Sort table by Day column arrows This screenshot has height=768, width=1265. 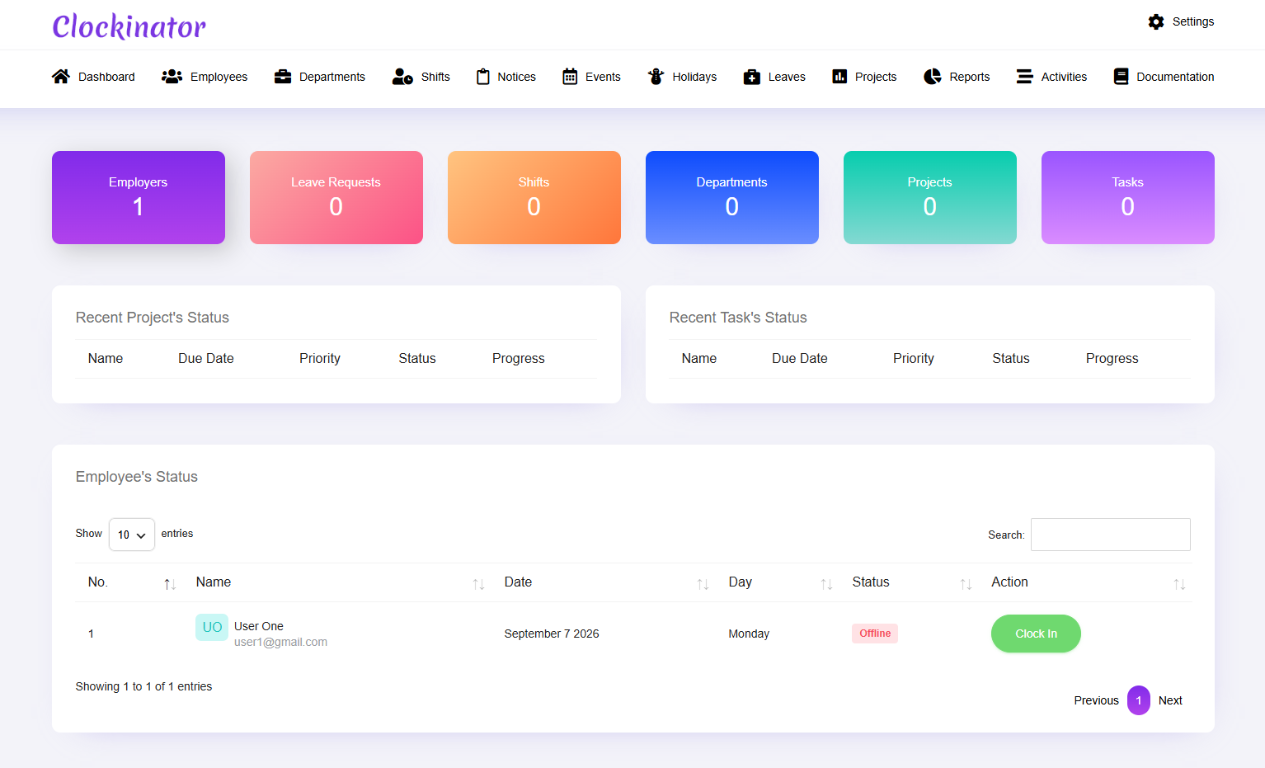coord(827,584)
